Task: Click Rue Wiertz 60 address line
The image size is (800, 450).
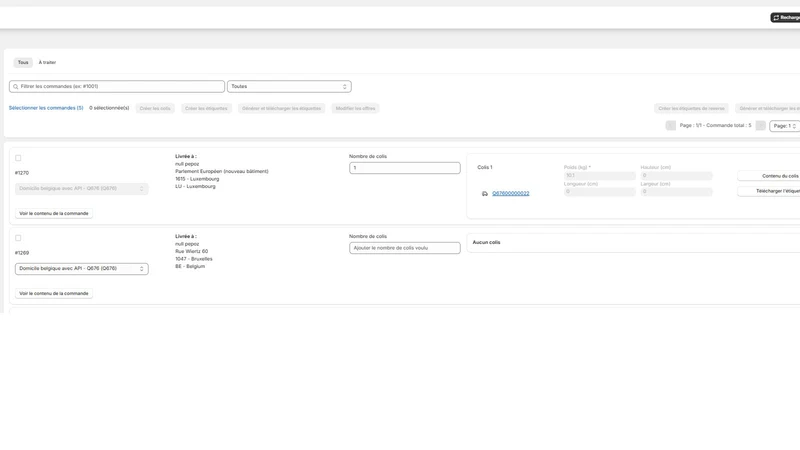Action: point(191,252)
